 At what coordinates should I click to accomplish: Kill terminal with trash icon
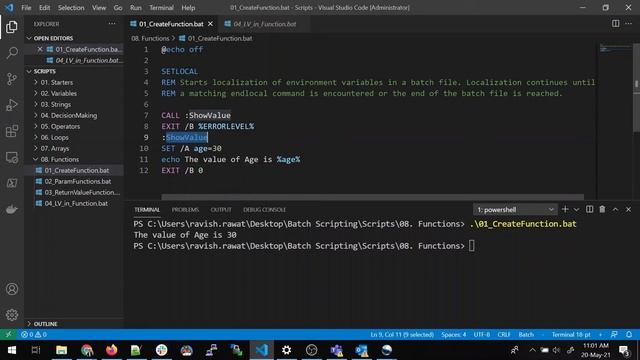tap(602, 209)
